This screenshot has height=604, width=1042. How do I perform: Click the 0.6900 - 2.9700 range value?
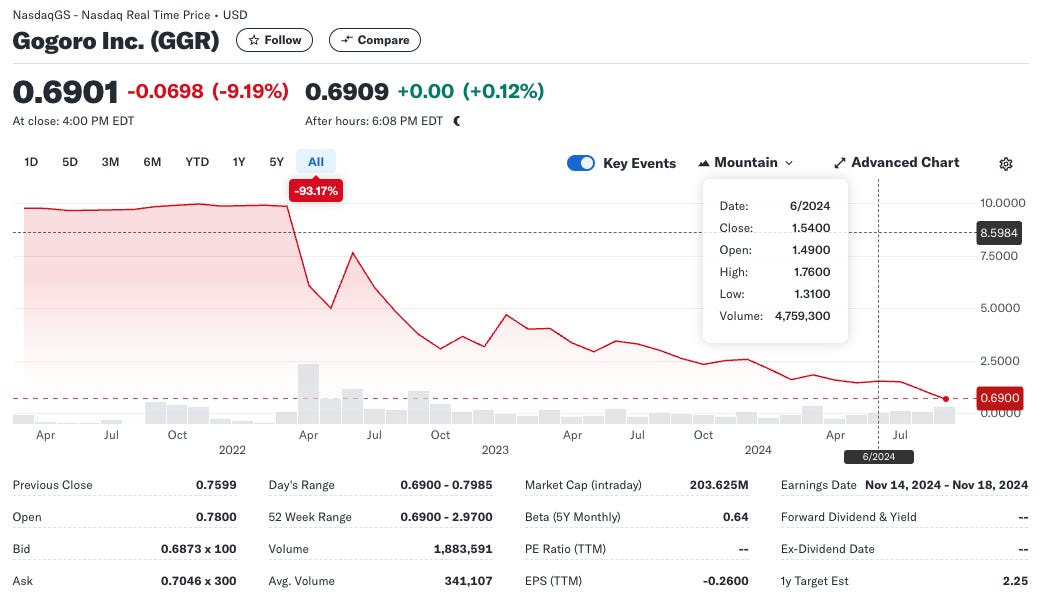tap(447, 517)
